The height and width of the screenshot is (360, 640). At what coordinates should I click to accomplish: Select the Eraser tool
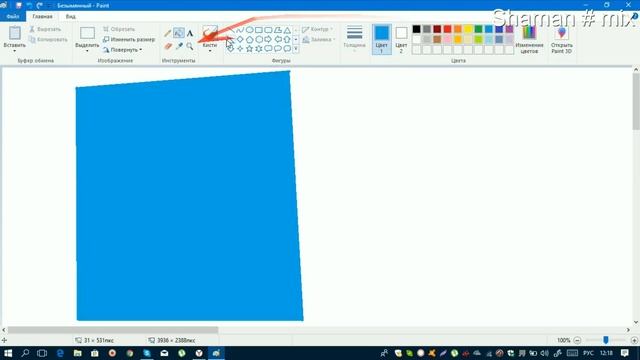point(168,47)
